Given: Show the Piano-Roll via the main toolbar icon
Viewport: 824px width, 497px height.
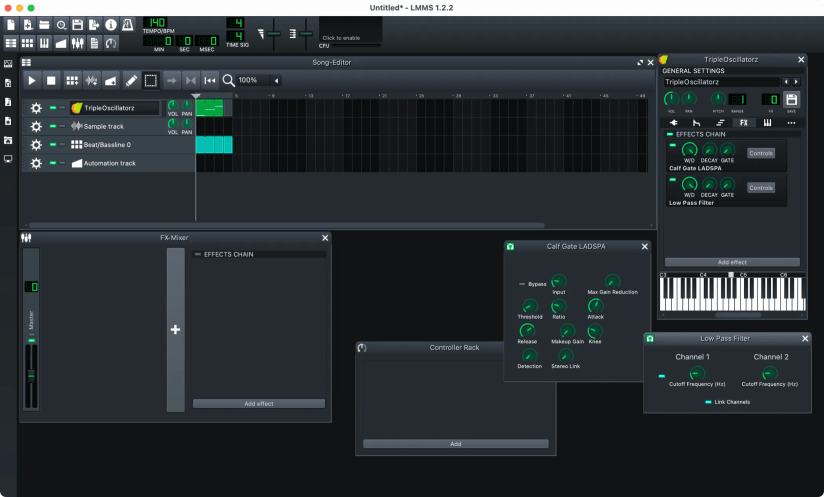Looking at the screenshot, I should point(44,43).
